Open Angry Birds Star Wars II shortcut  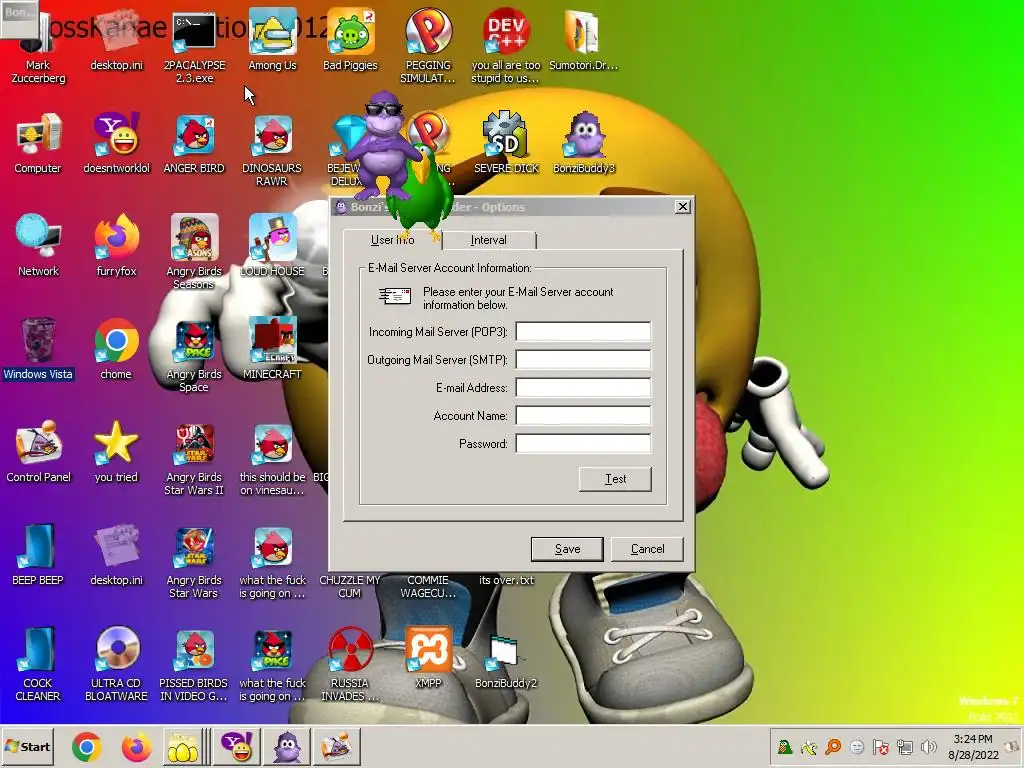tap(194, 458)
